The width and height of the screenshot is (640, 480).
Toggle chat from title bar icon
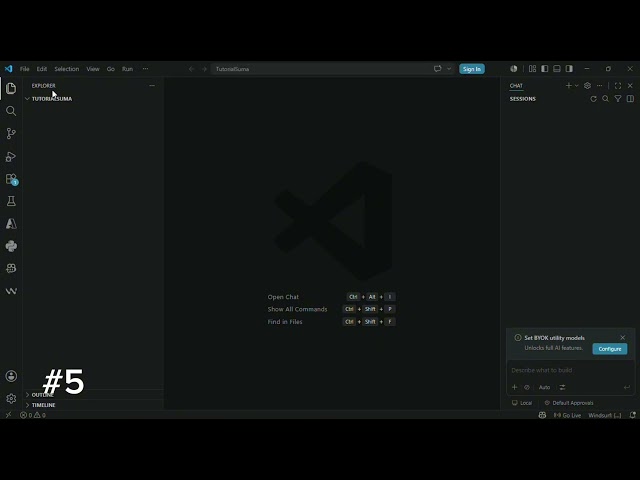pyautogui.click(x=438, y=69)
